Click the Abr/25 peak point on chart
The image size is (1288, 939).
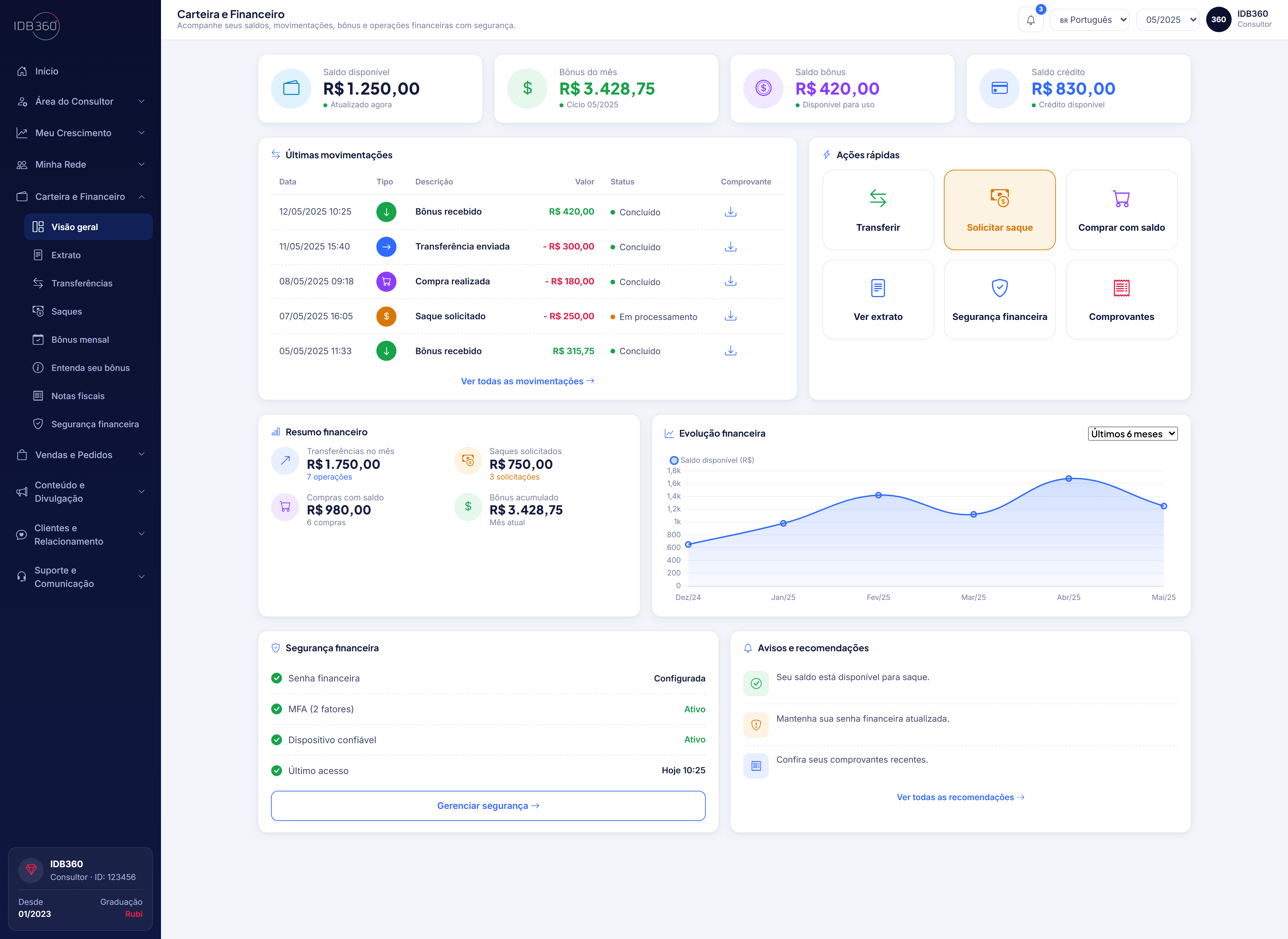click(1069, 479)
